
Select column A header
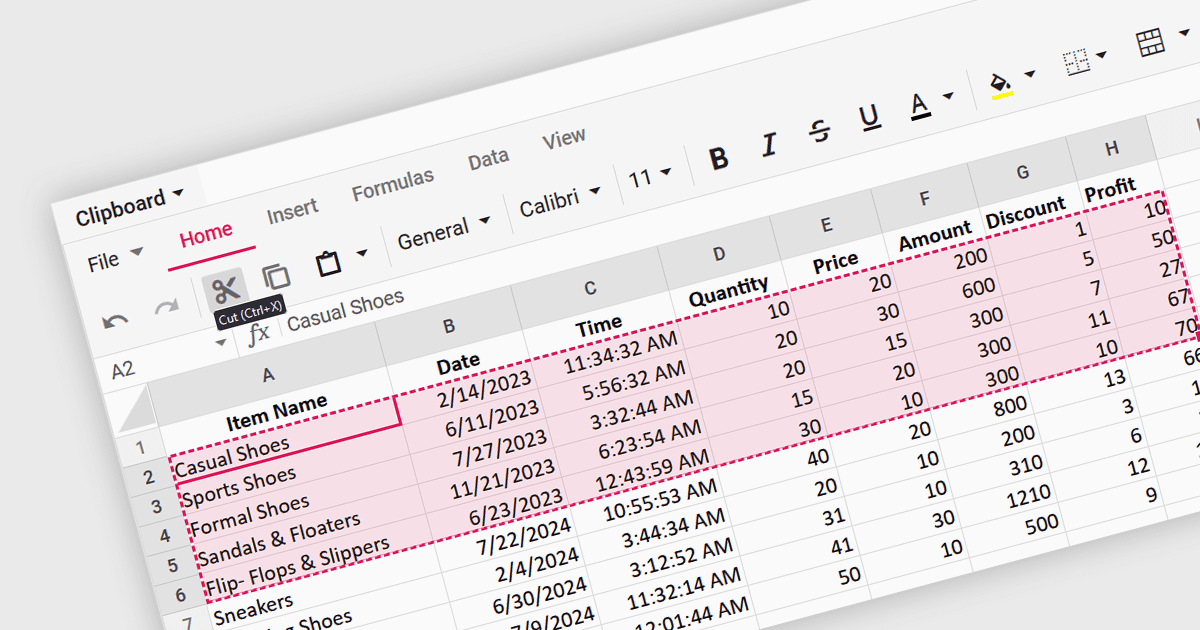[268, 374]
